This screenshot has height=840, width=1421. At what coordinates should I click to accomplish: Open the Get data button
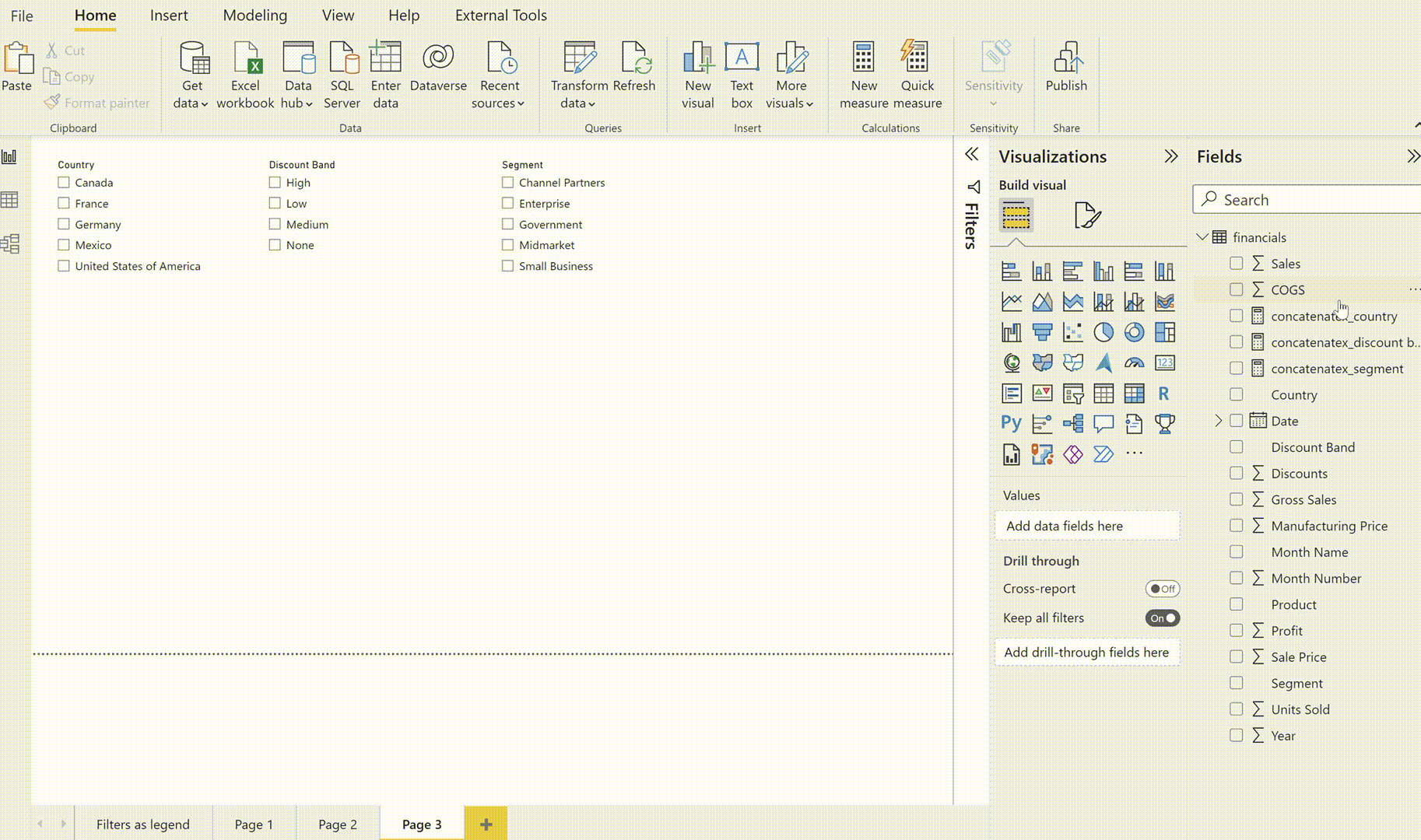(191, 75)
